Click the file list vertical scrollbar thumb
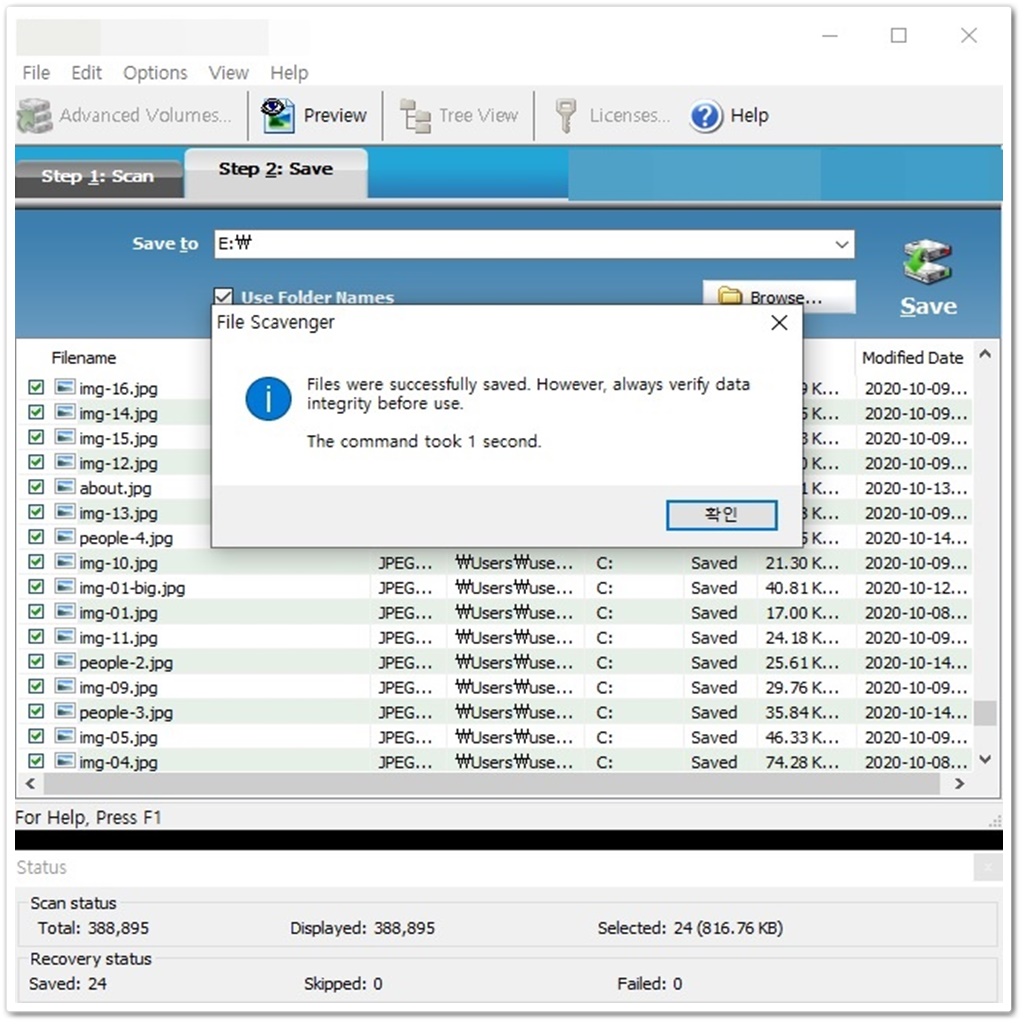 985,713
